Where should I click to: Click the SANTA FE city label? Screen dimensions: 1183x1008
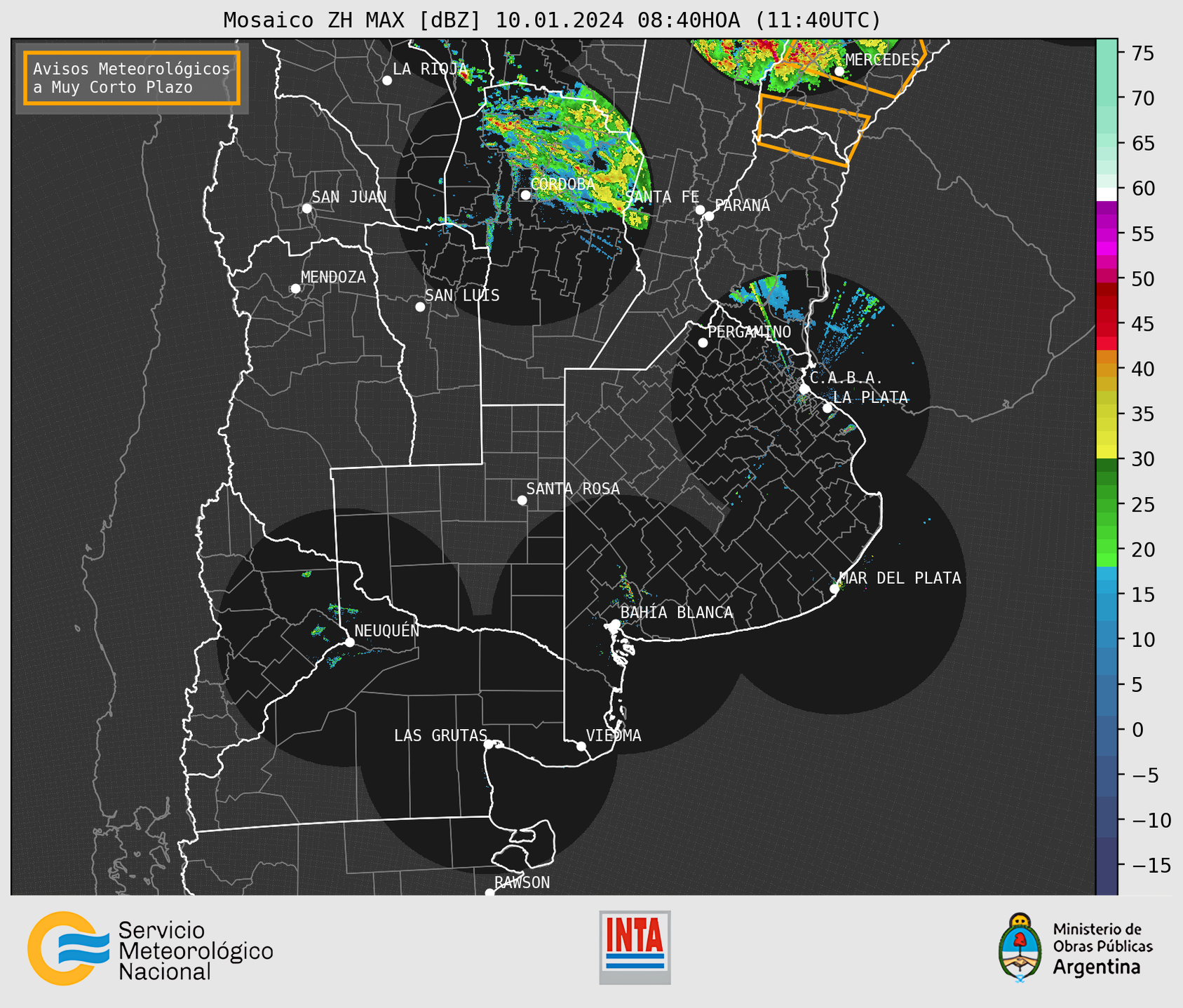[x=662, y=197]
